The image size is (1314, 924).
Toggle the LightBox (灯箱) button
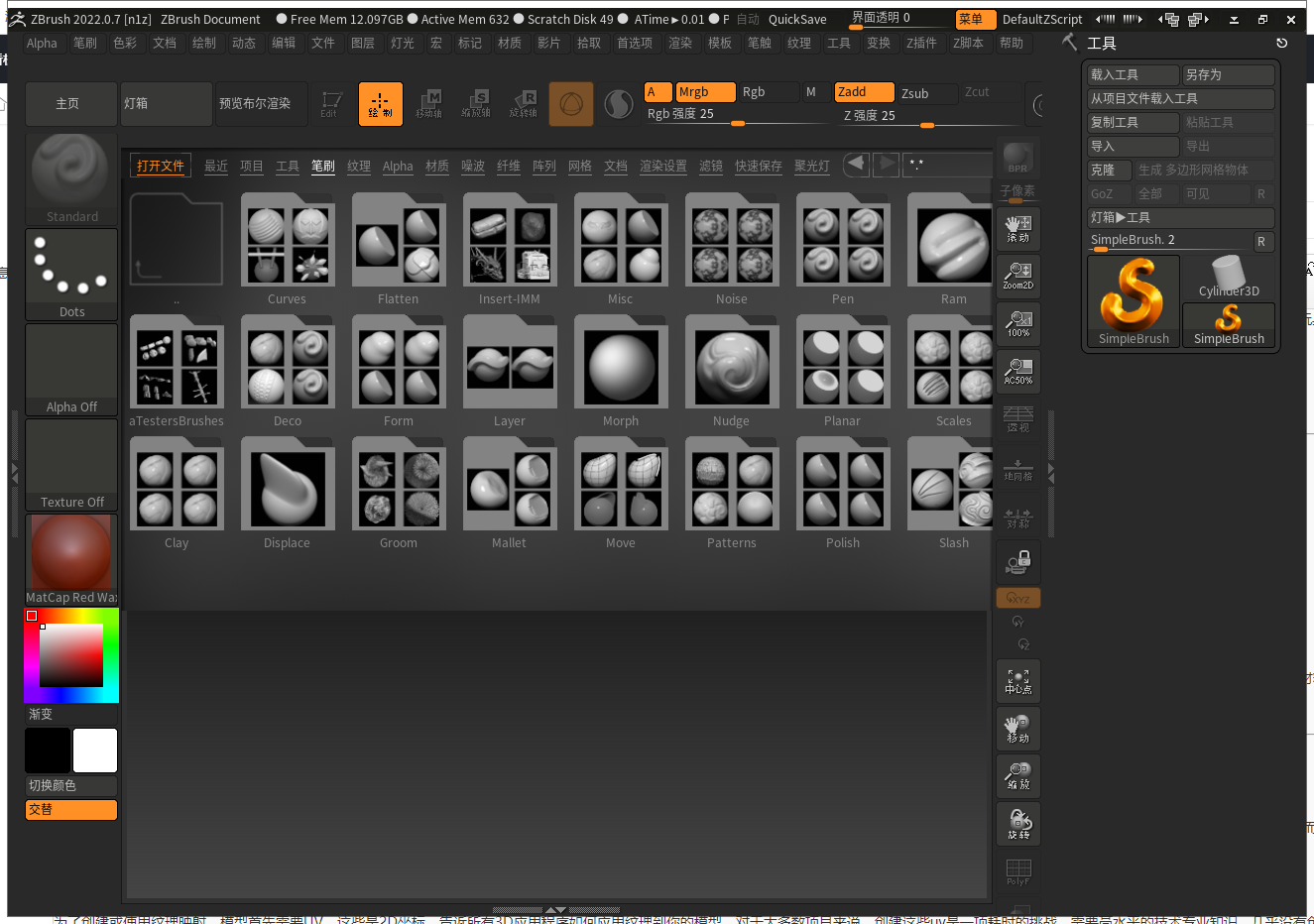click(x=167, y=104)
